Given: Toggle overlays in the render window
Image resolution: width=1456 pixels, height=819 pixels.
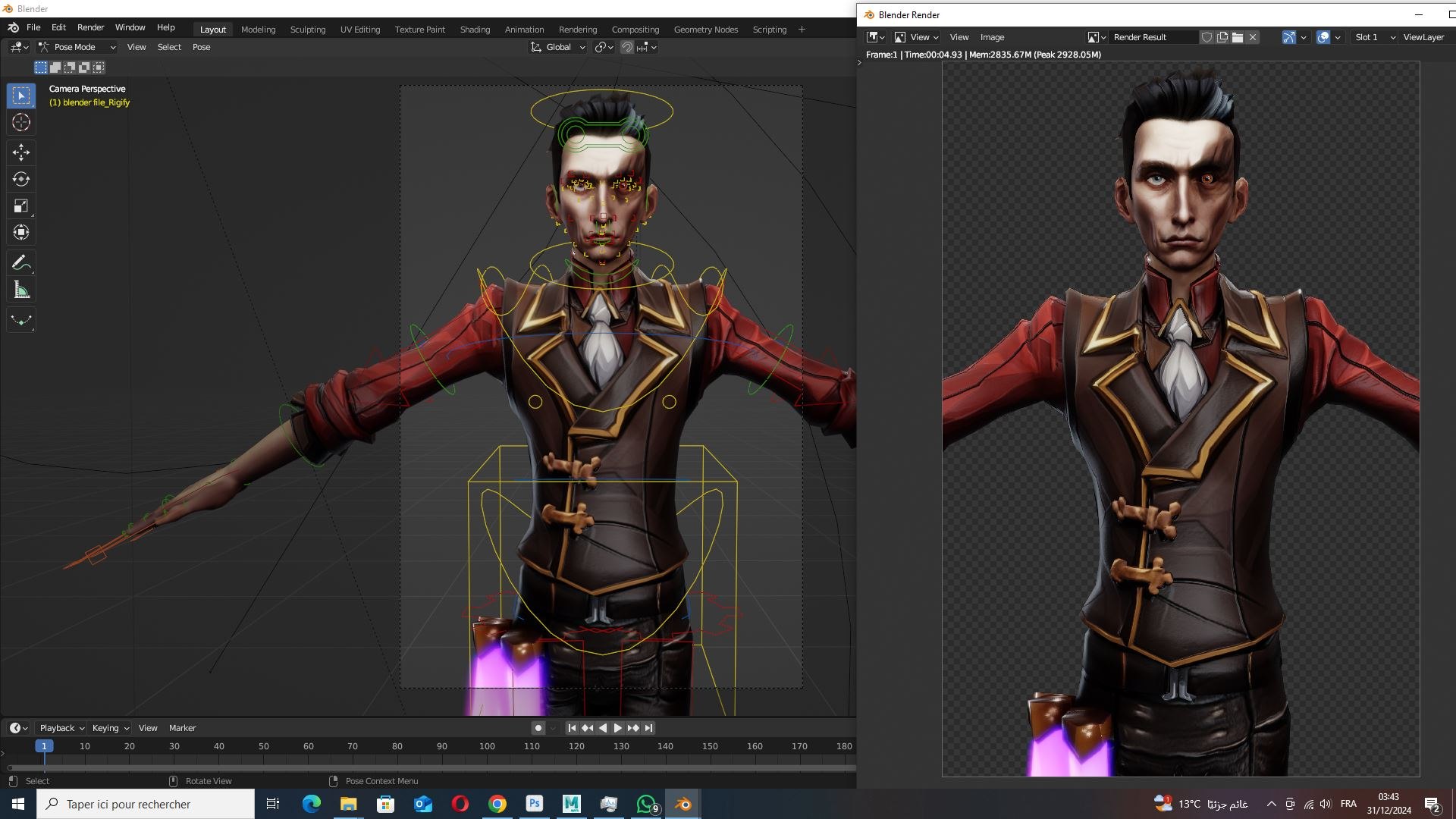Looking at the screenshot, I should [1323, 37].
